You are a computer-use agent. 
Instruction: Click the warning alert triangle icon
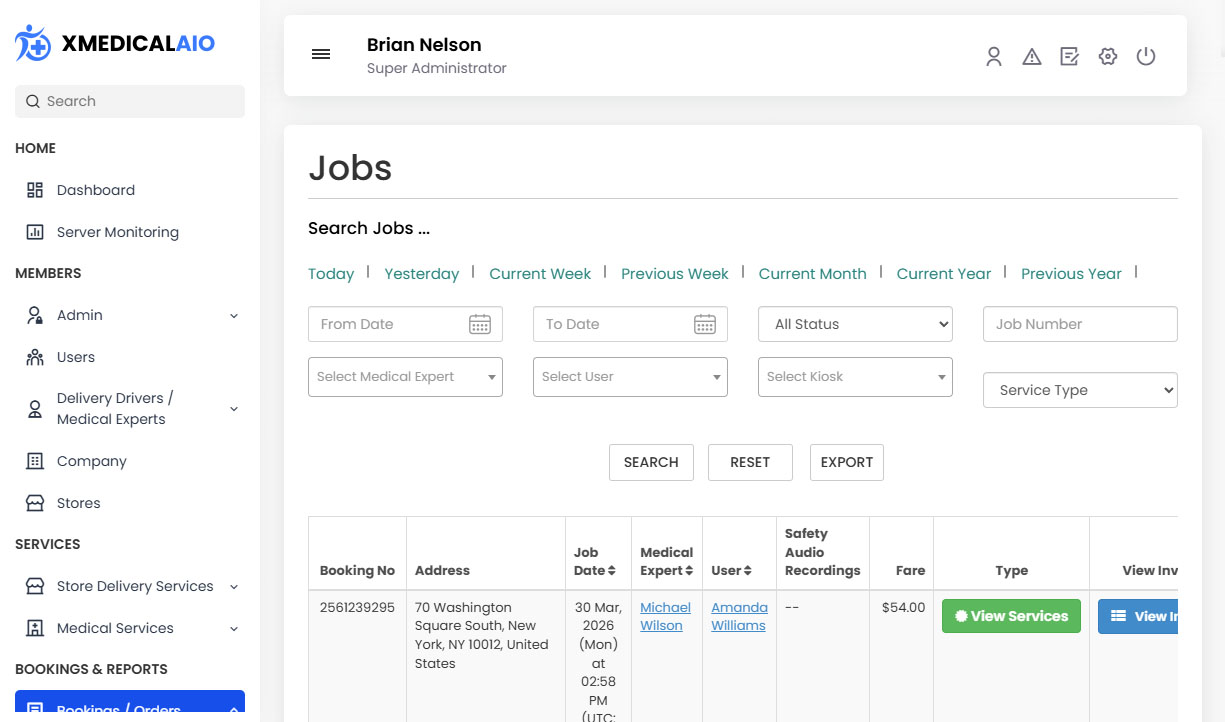pos(1032,57)
